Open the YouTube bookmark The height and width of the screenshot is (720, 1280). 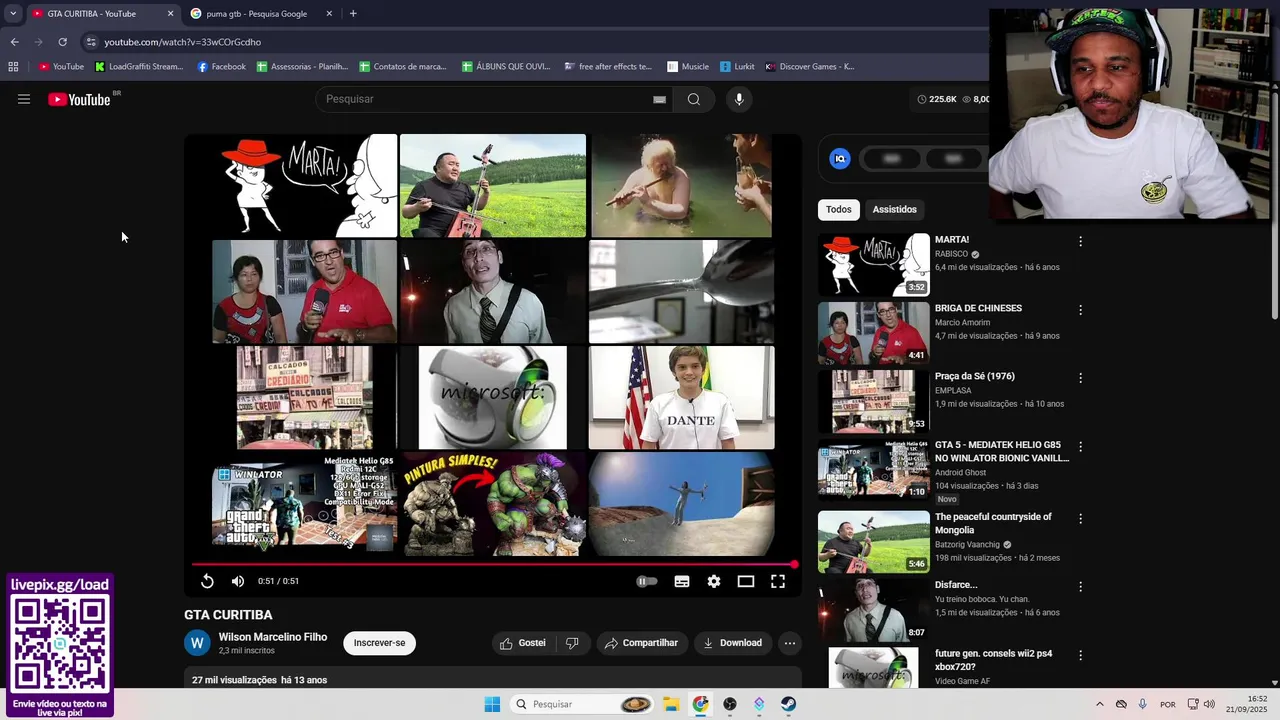click(61, 67)
